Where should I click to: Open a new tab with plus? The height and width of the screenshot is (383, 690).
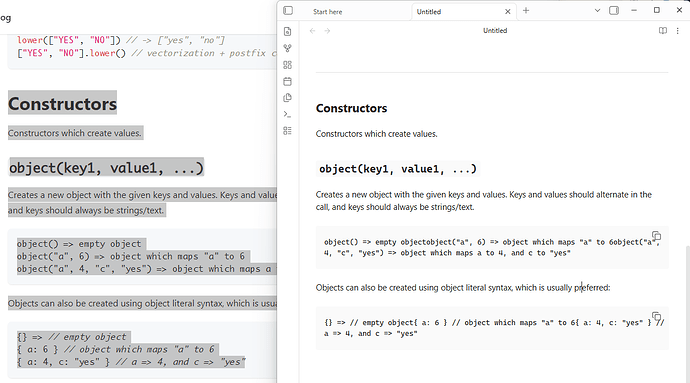526,11
